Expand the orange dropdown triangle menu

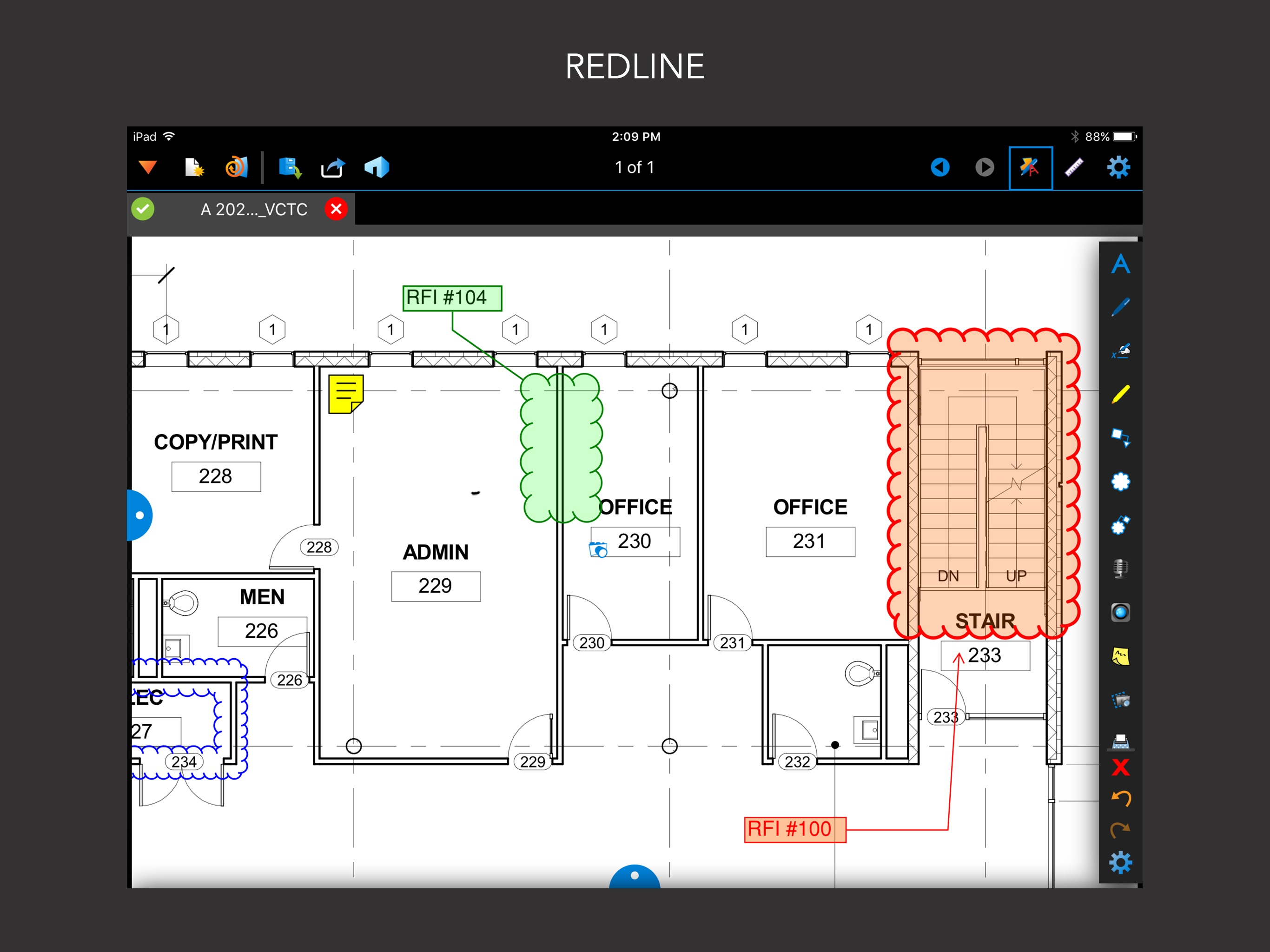(147, 167)
